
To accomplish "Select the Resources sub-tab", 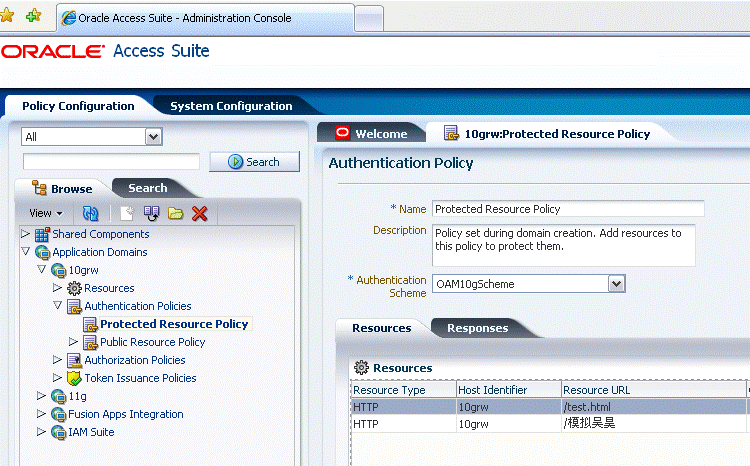I will pos(381,328).
